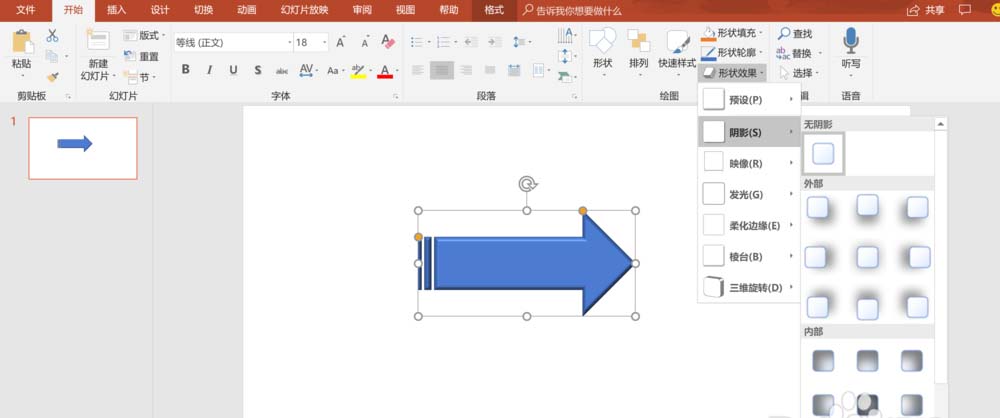Switch to Transitions (切换) tab
This screenshot has height=418, width=1000.
tap(203, 10)
